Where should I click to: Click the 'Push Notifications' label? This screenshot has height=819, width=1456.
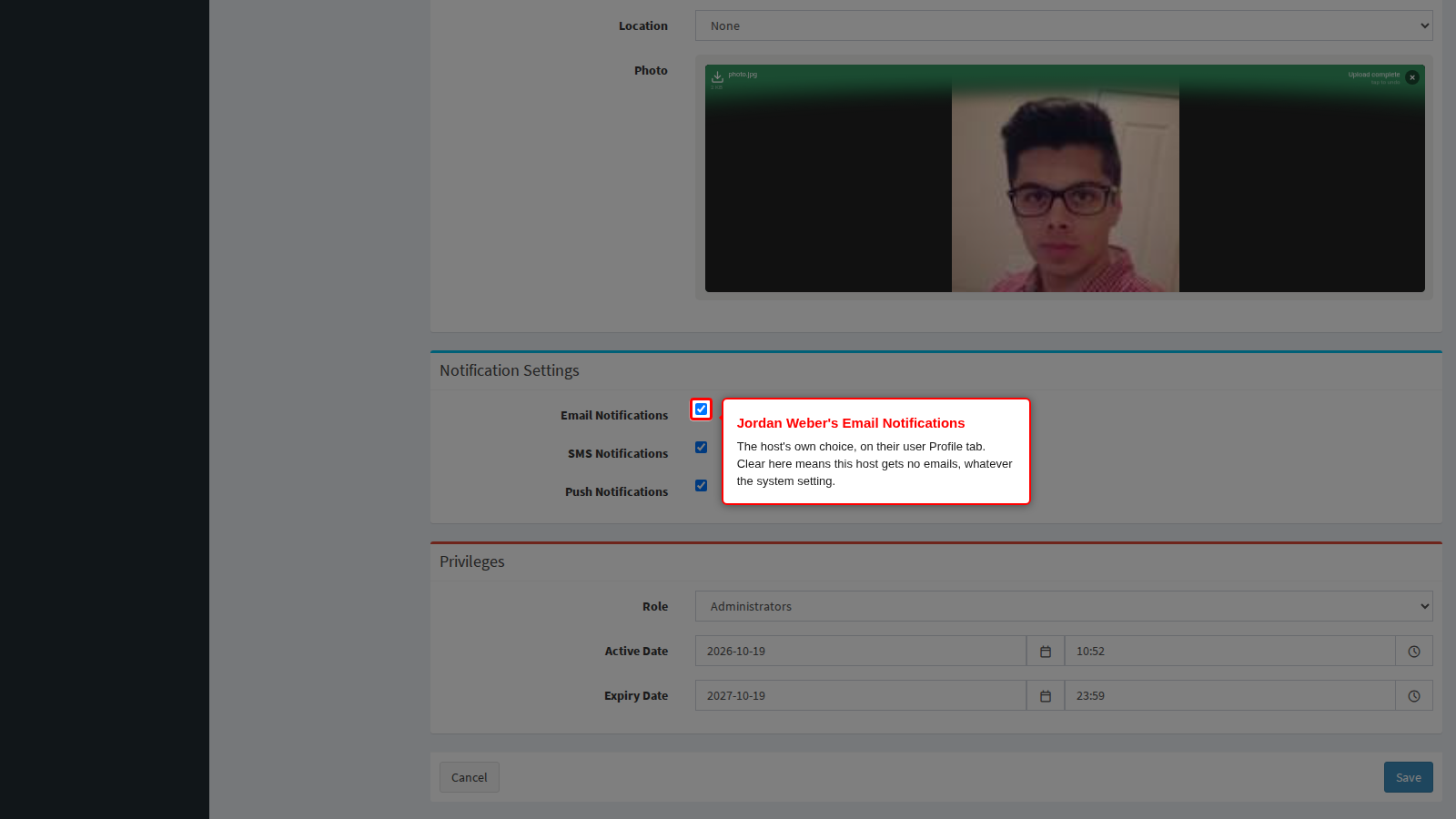click(x=616, y=491)
